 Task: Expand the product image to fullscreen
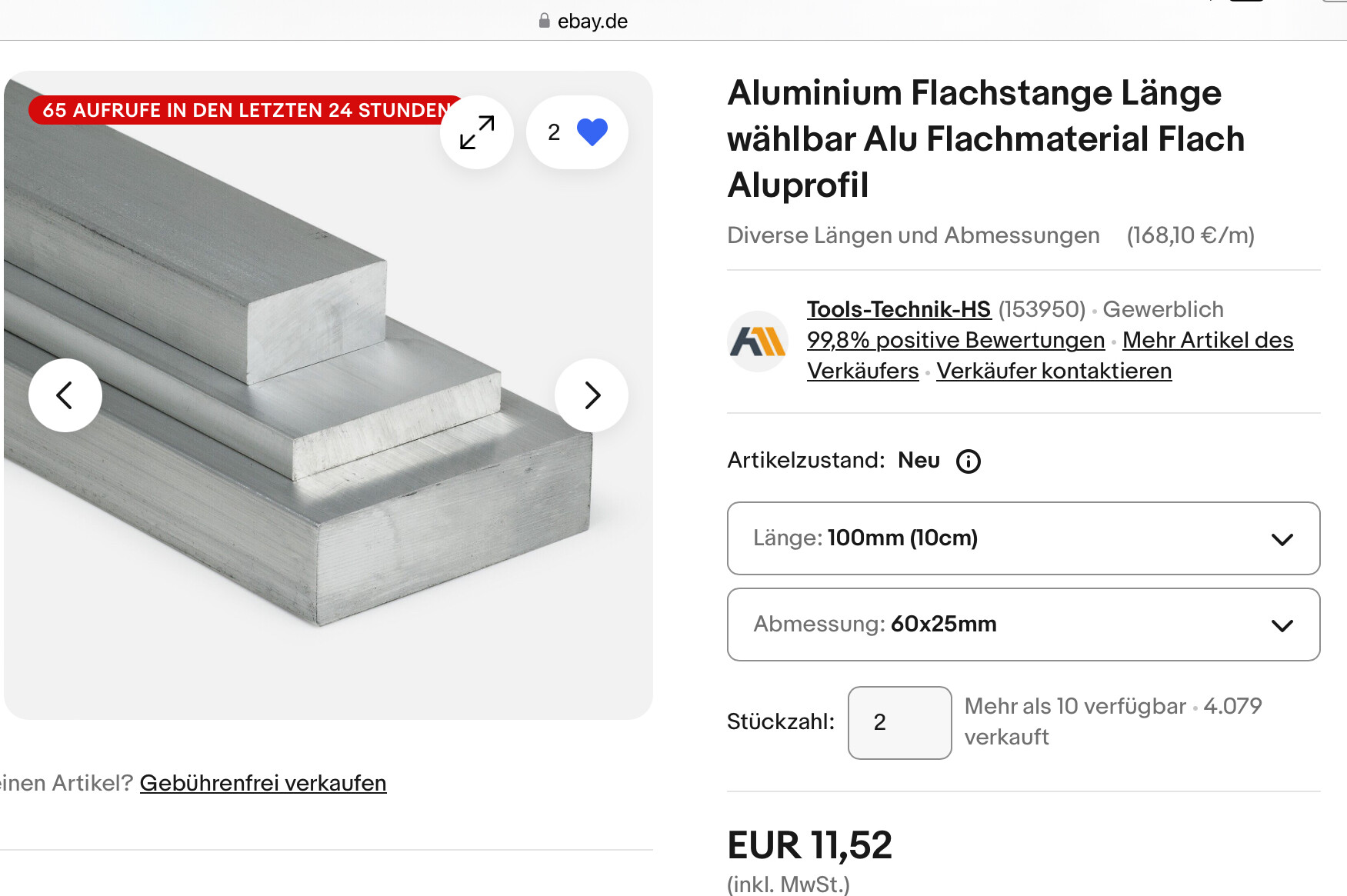click(x=477, y=132)
